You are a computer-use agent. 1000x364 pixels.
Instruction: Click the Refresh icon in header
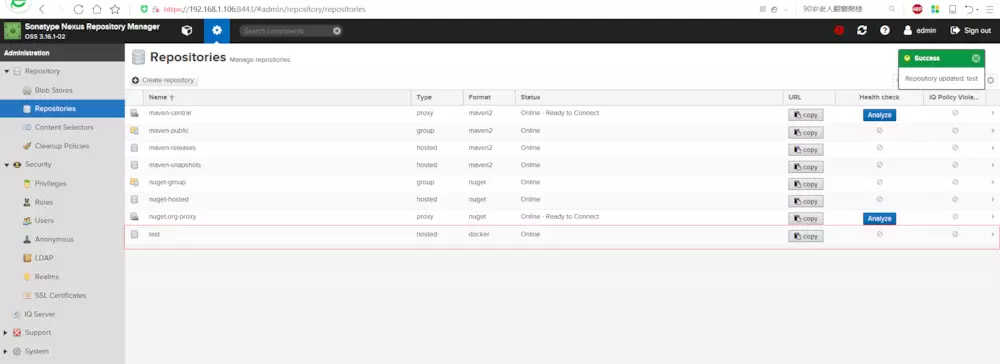pyautogui.click(x=862, y=31)
